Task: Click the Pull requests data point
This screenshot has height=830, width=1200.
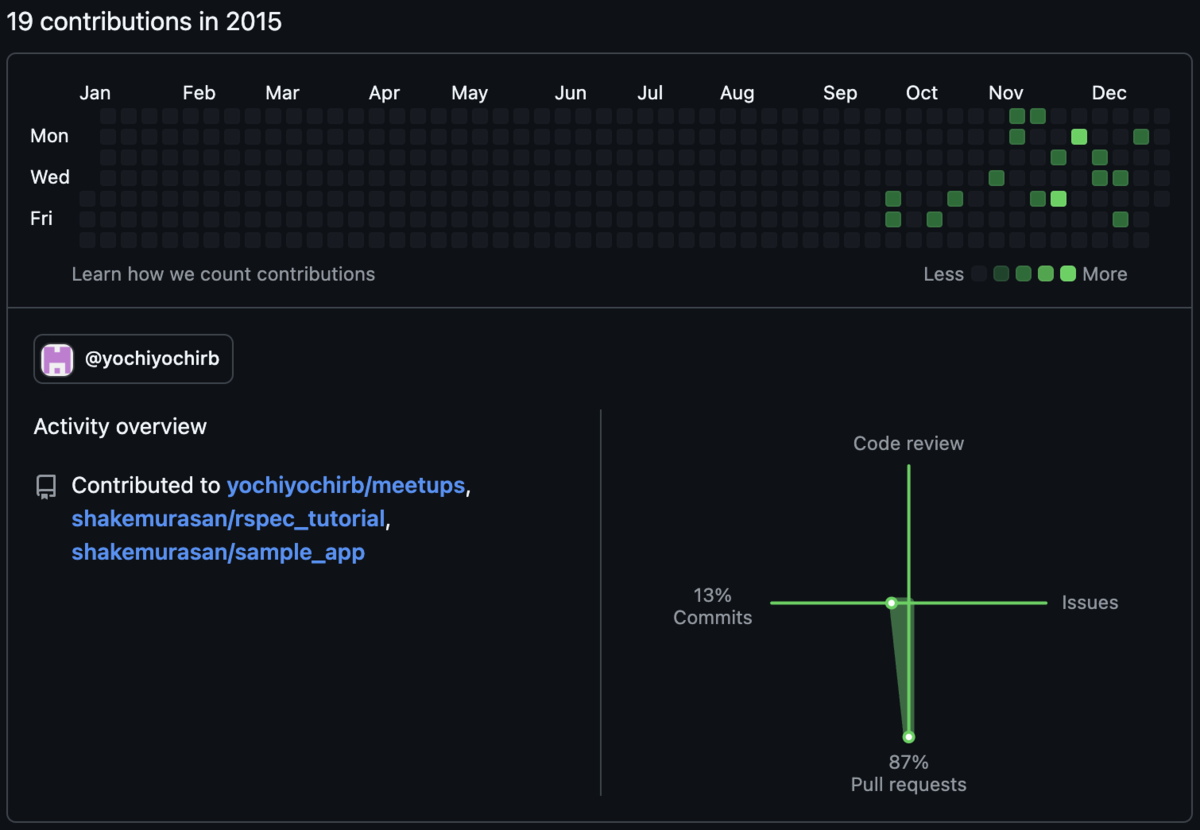Action: (x=908, y=737)
